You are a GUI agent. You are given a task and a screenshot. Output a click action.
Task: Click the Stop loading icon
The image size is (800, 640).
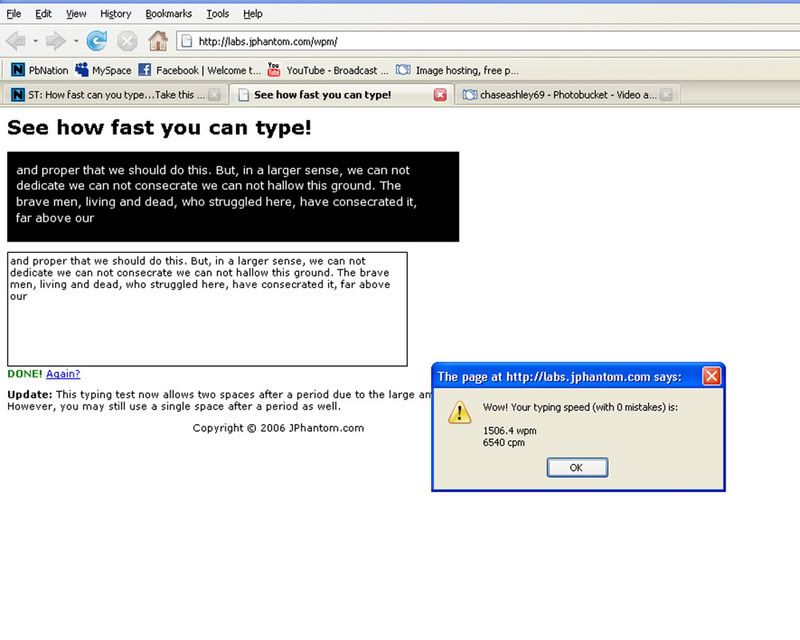[127, 41]
